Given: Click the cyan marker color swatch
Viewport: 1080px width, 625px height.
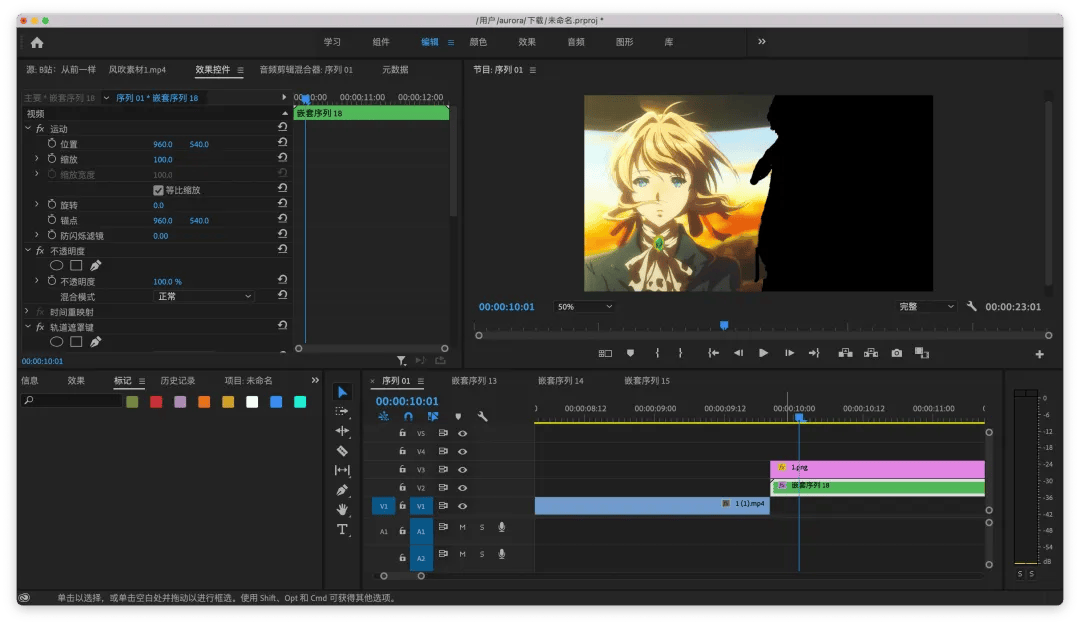Looking at the screenshot, I should [x=300, y=402].
